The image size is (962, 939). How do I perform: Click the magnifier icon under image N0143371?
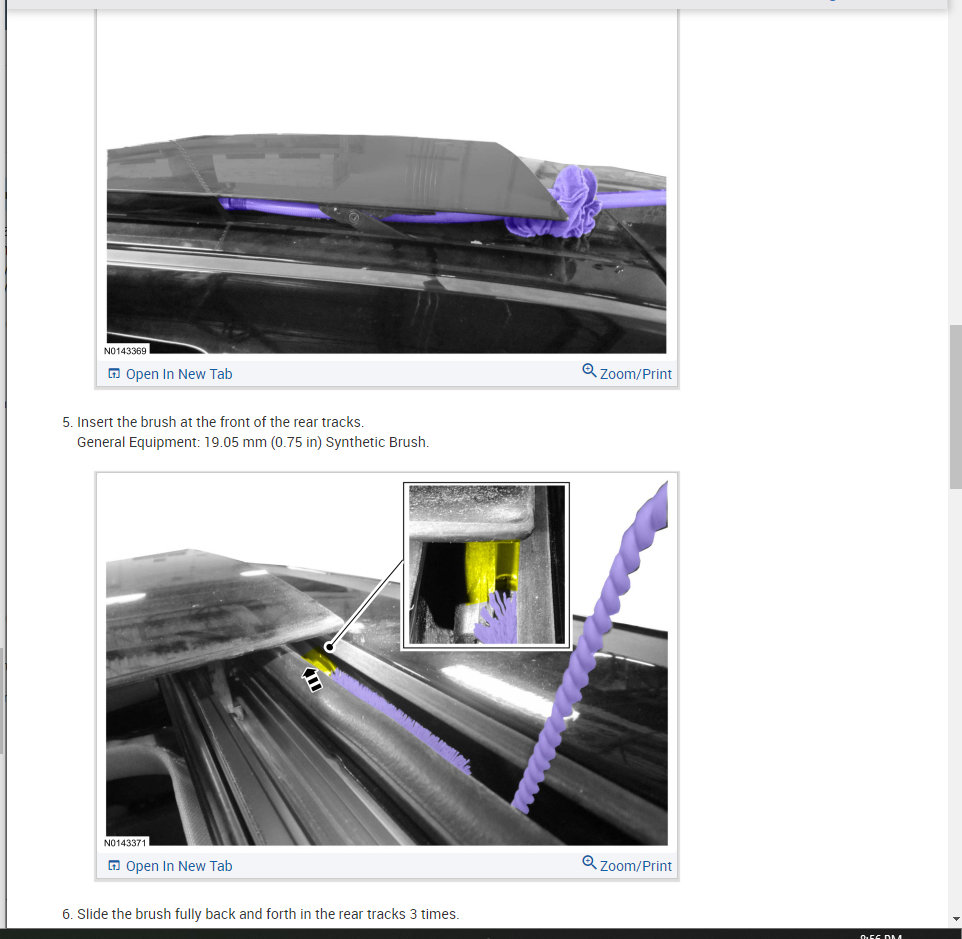tap(589, 862)
